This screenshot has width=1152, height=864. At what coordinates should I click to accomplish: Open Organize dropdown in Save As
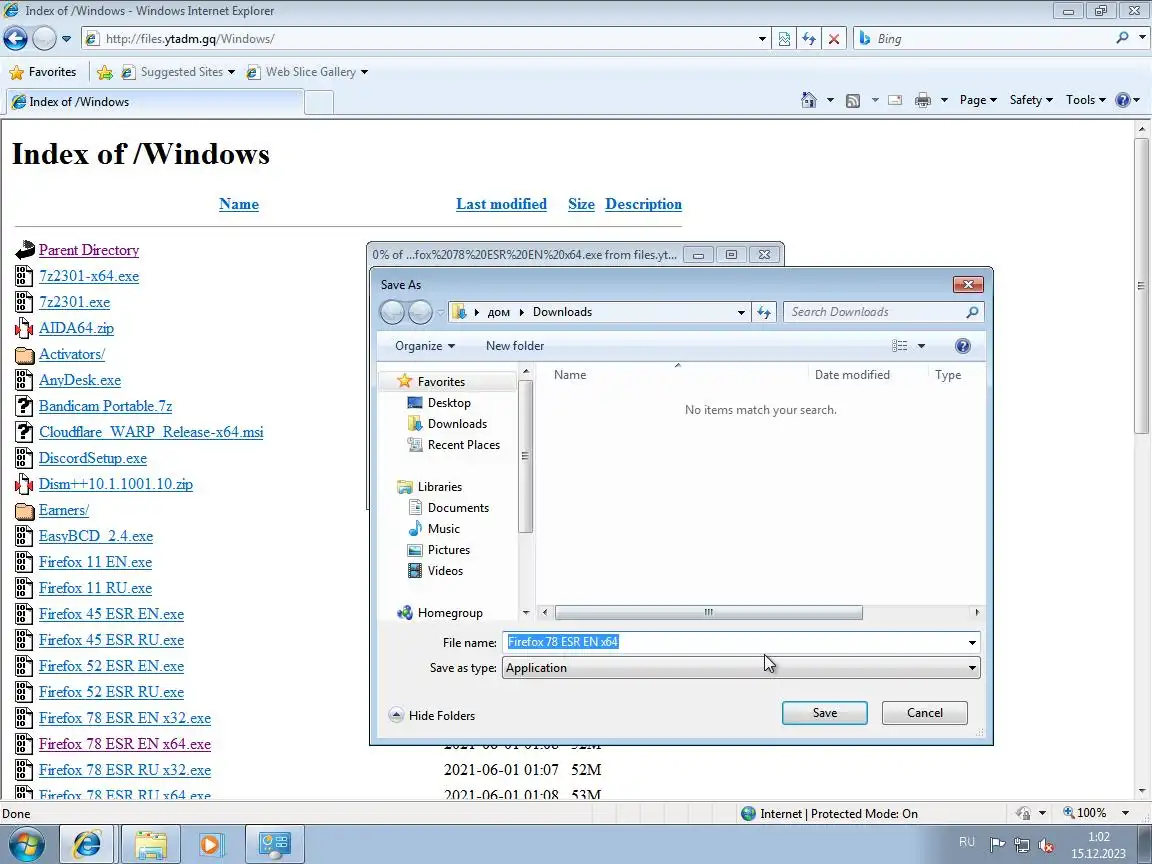425,346
